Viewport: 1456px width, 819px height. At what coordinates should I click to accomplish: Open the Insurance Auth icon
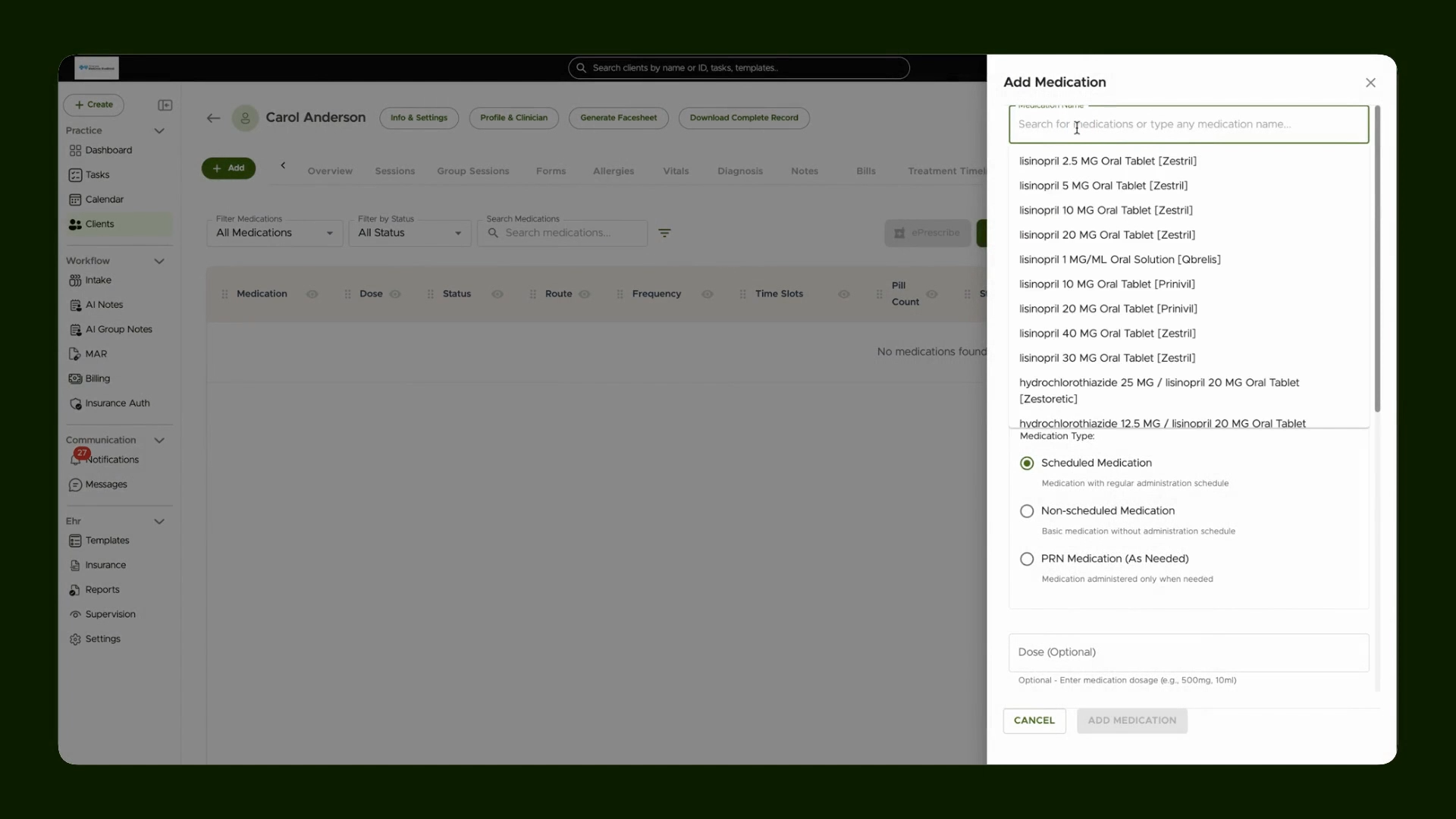[x=75, y=404]
